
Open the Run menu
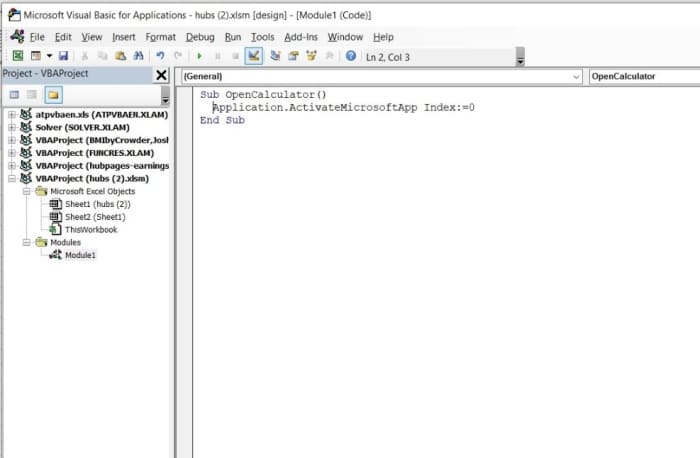coord(233,37)
